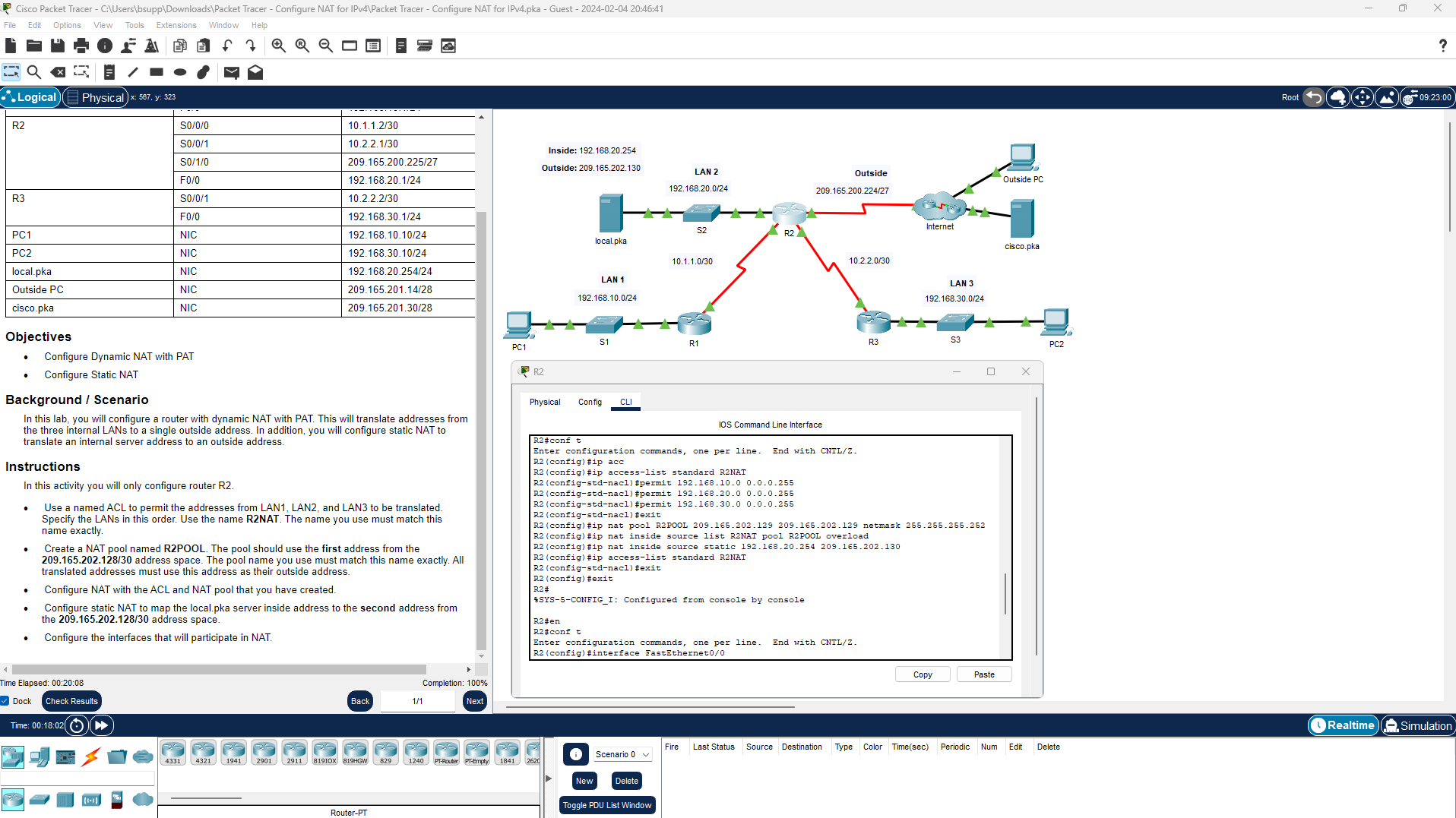Open the Scenario 0 dropdown
Viewport: 1456px width, 818px height.
622,754
